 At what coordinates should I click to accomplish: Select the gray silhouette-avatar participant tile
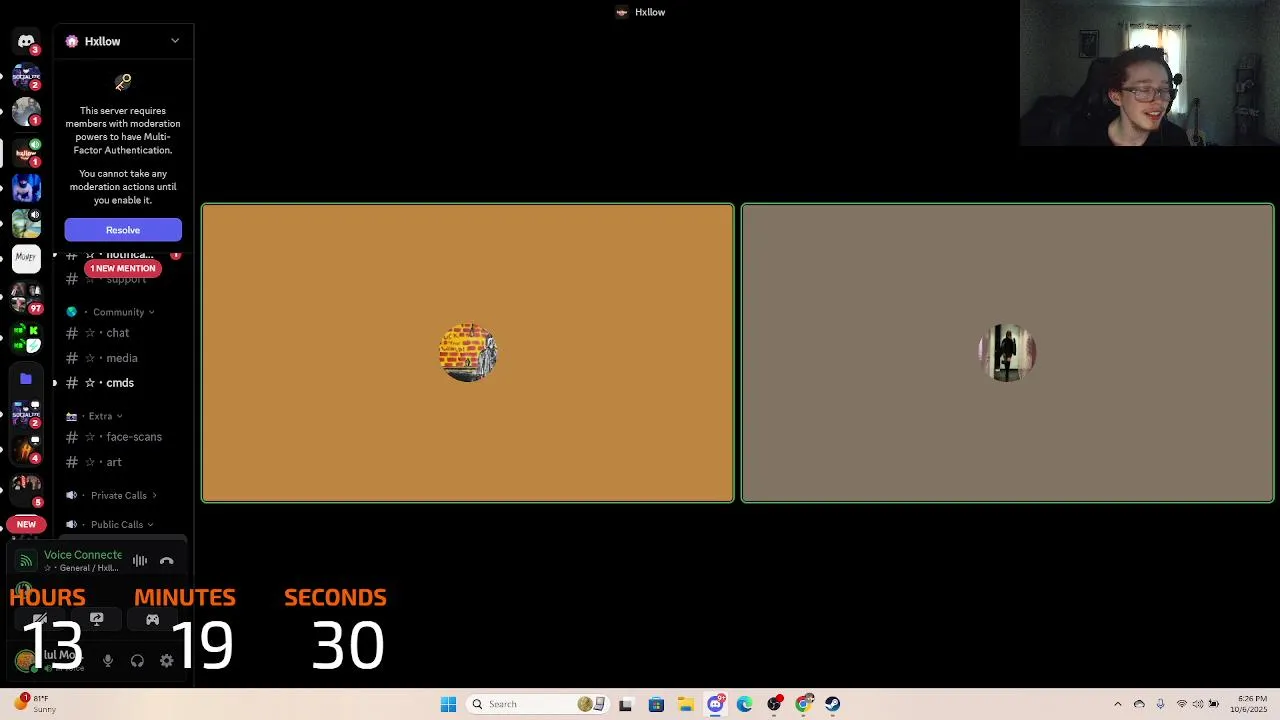1008,353
